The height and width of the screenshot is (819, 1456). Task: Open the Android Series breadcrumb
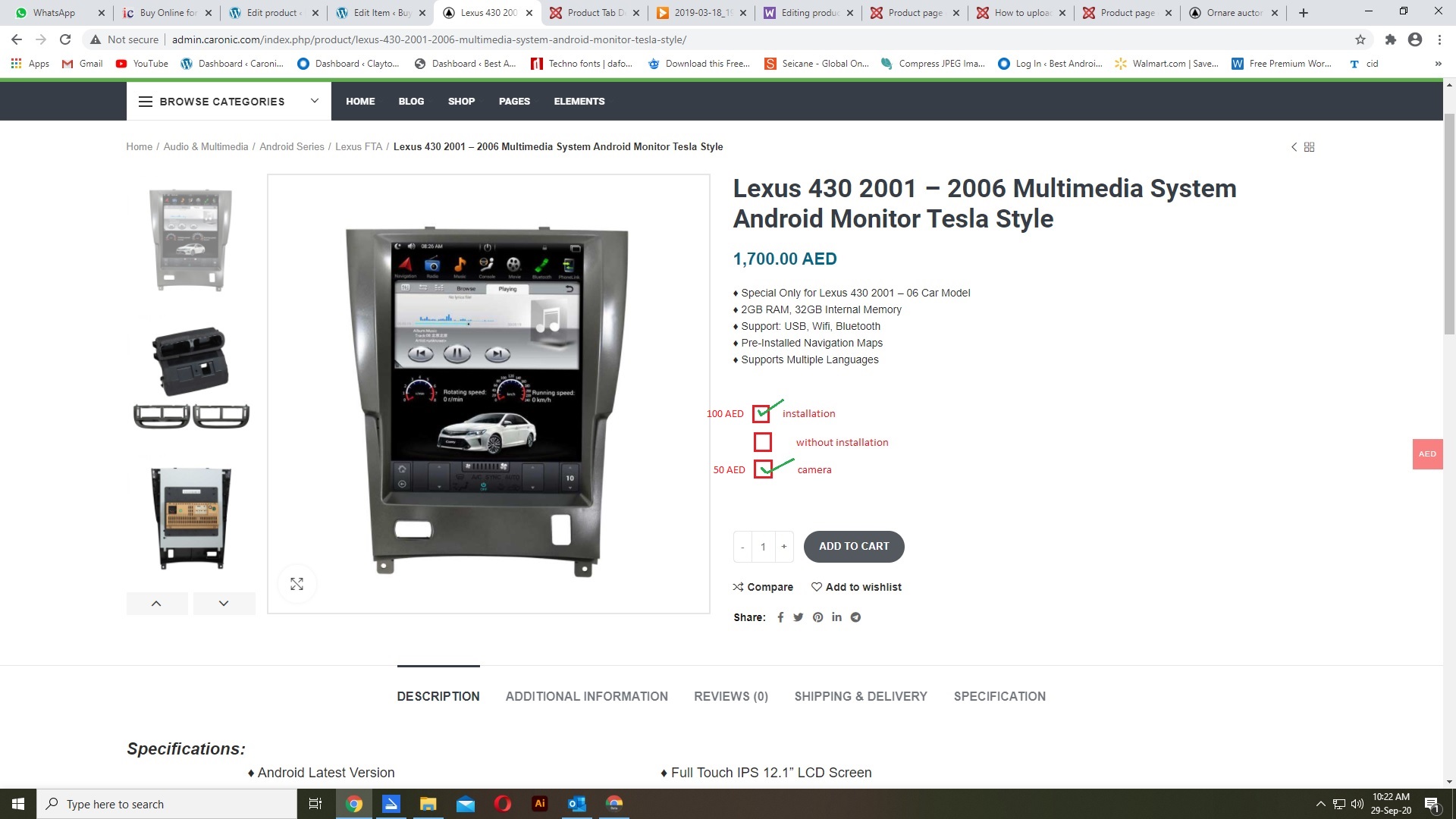[x=291, y=147]
